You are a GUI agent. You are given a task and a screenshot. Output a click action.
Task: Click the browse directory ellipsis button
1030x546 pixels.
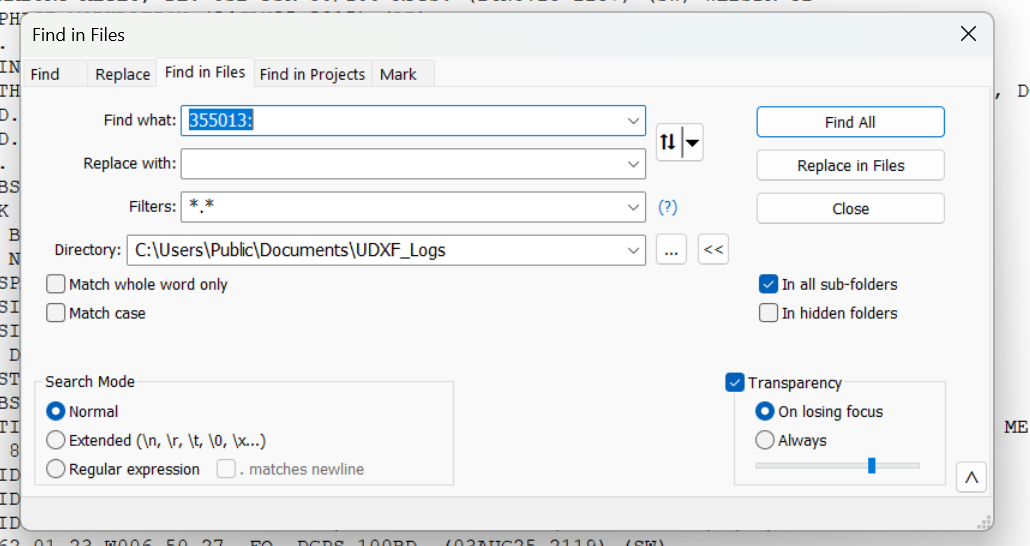coord(671,250)
